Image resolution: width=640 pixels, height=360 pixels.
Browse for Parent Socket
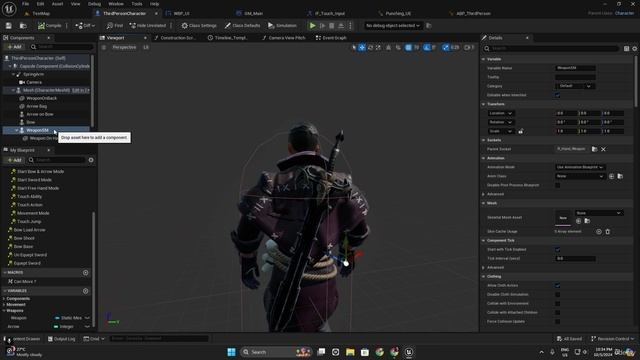coord(594,149)
